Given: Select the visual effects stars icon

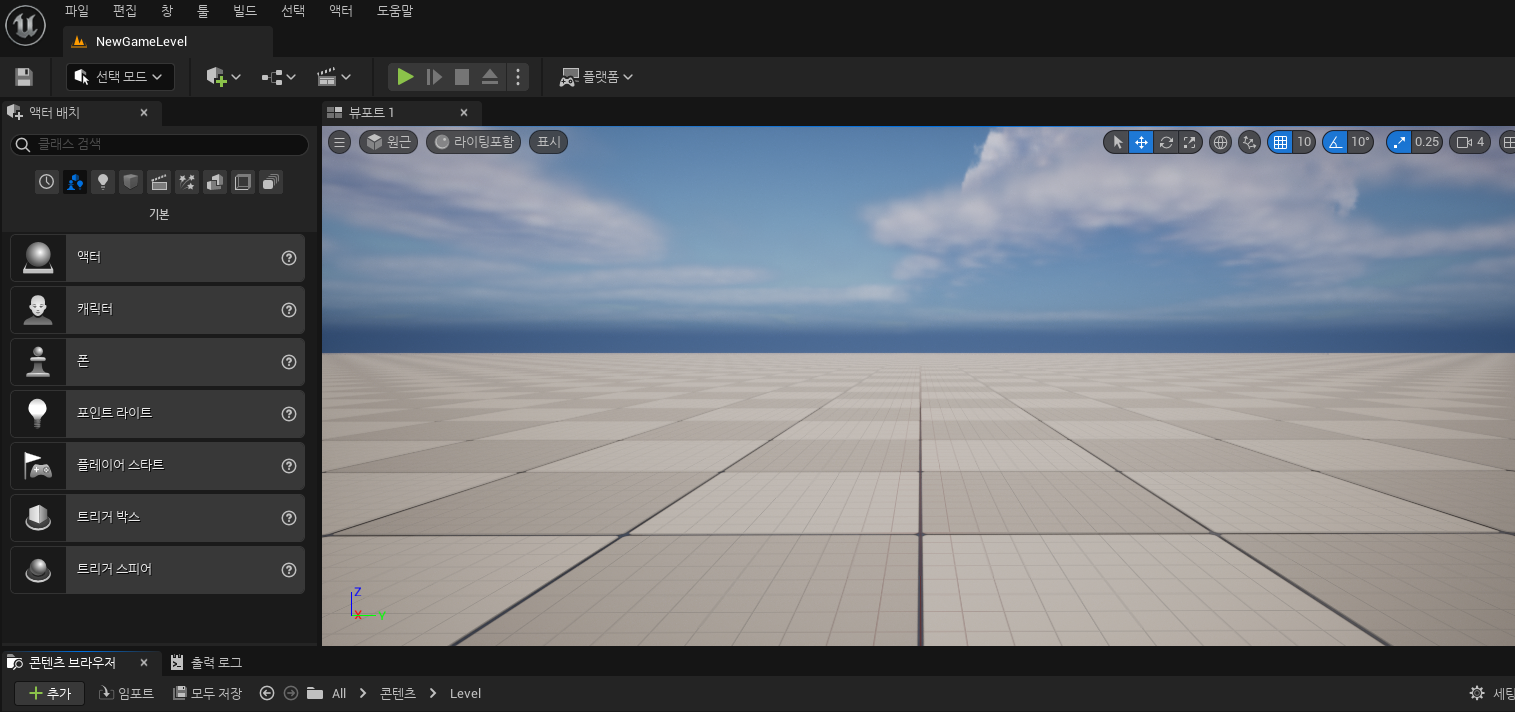Looking at the screenshot, I should [x=187, y=182].
